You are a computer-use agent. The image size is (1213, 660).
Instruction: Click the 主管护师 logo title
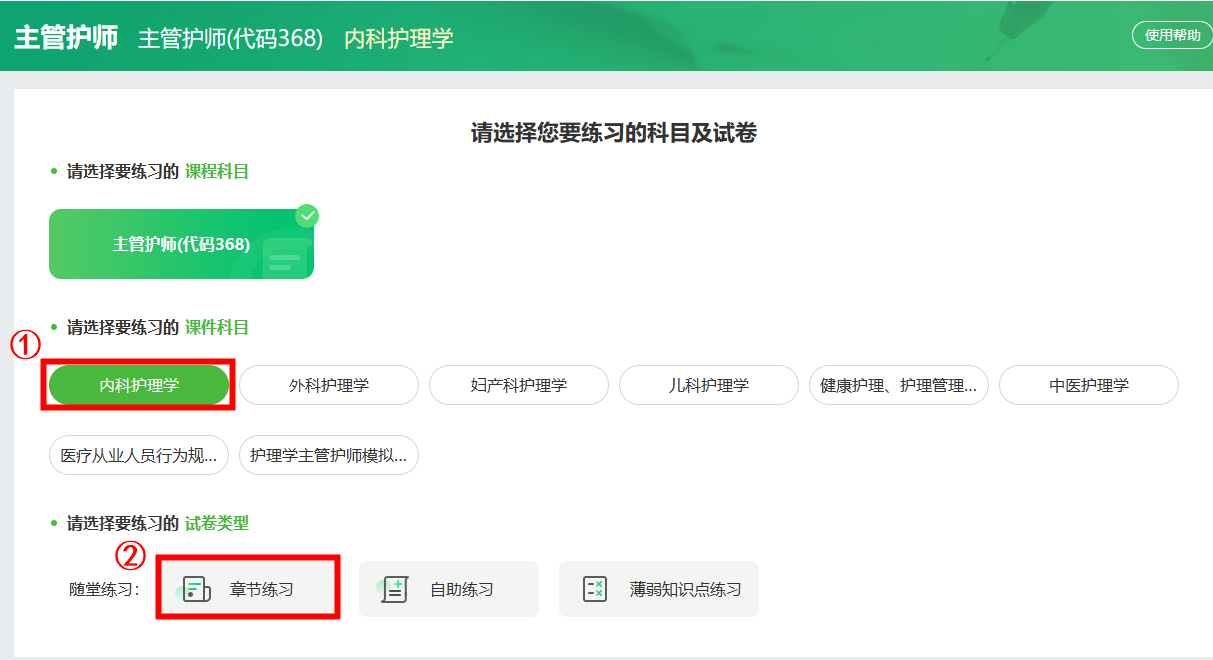pyautogui.click(x=66, y=38)
